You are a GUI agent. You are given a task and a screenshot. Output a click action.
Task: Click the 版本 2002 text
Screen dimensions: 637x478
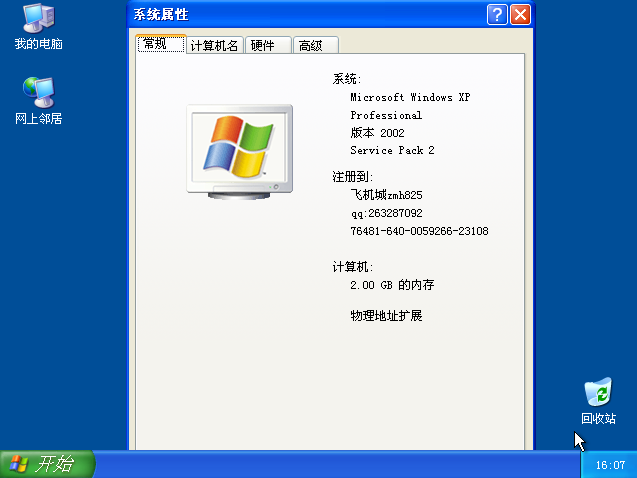[377, 133]
